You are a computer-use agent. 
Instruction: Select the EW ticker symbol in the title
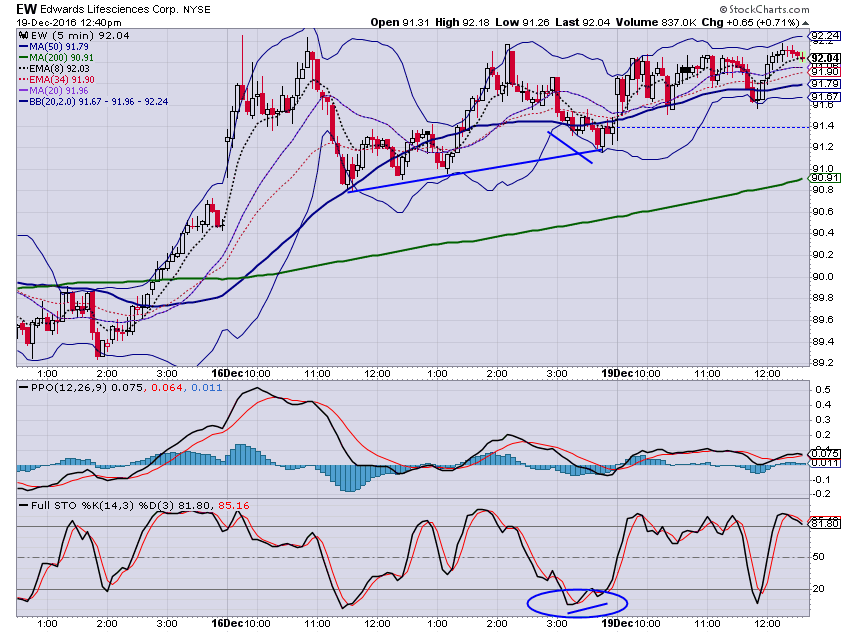pos(26,9)
